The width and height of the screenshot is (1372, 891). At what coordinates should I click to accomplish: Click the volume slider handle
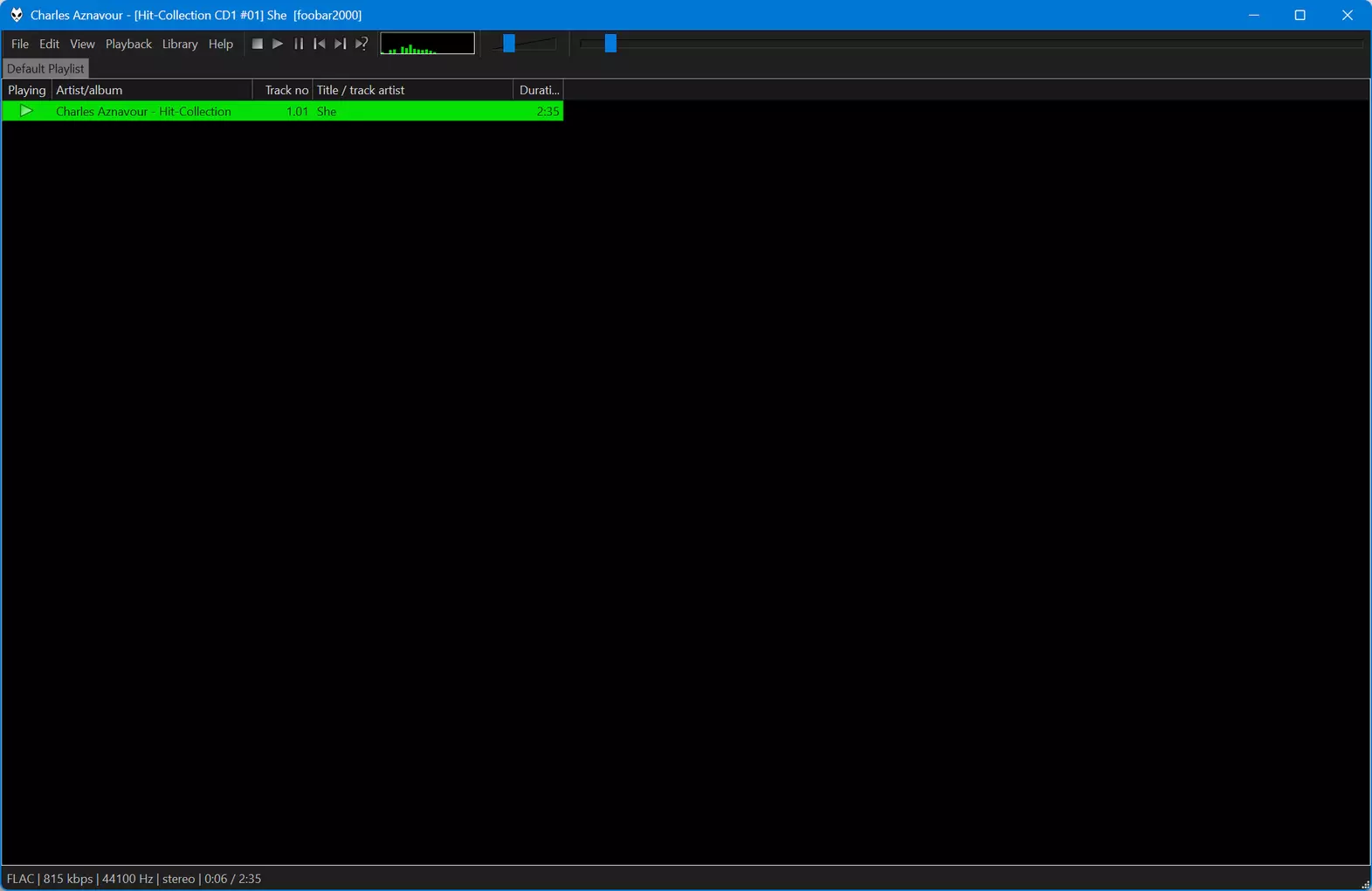tap(509, 43)
